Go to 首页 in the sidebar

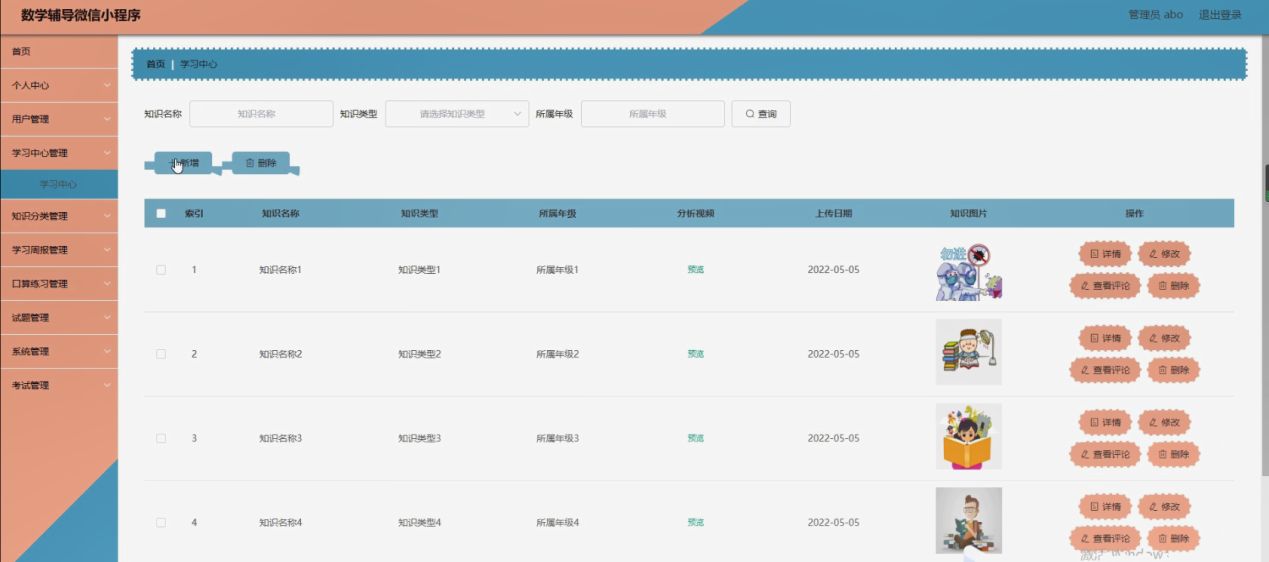59,51
